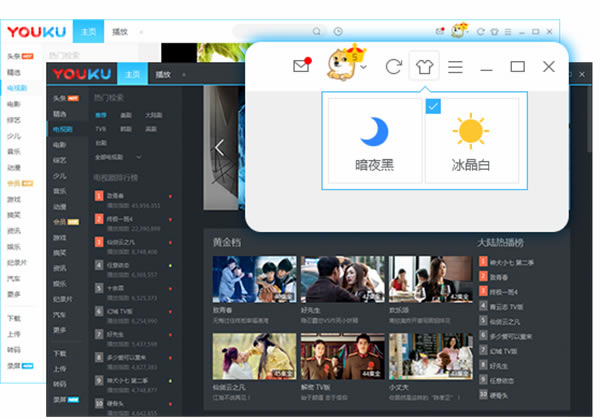
Task: Click the search magnifier icon in top bar
Action: [317, 32]
